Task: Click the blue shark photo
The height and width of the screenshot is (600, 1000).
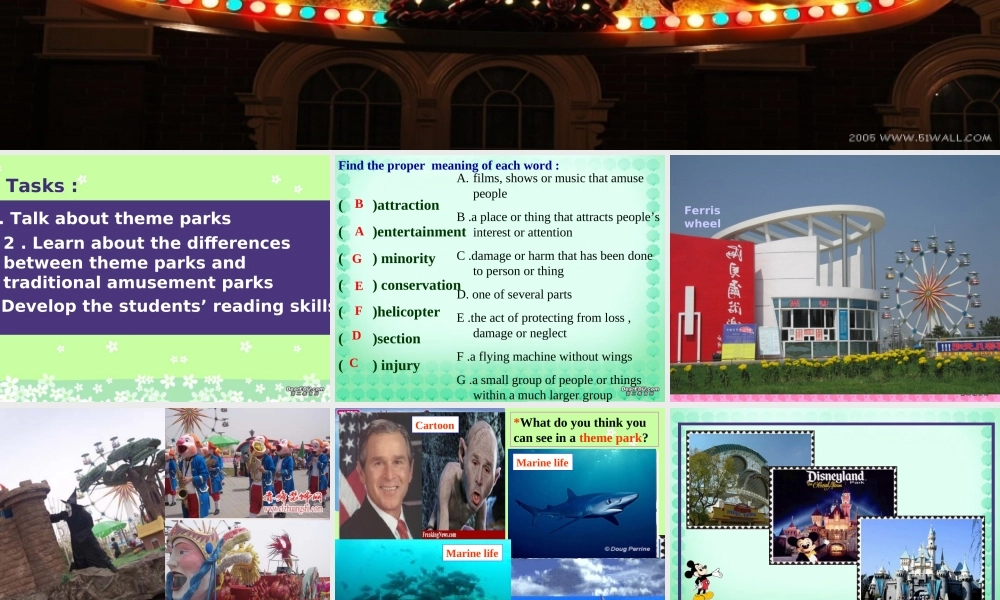Action: click(x=584, y=503)
